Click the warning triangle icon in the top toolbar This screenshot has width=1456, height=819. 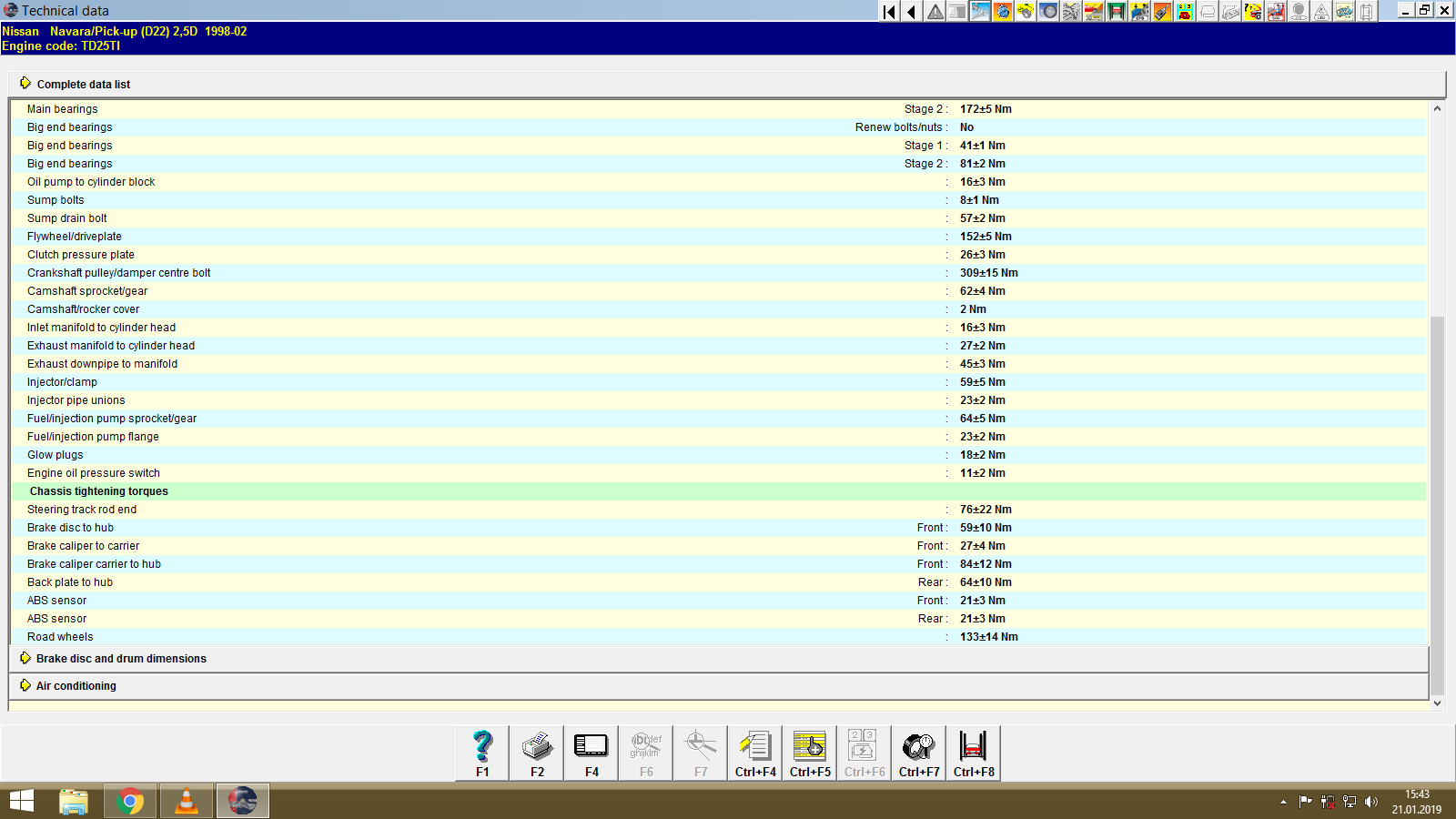pyautogui.click(x=935, y=11)
